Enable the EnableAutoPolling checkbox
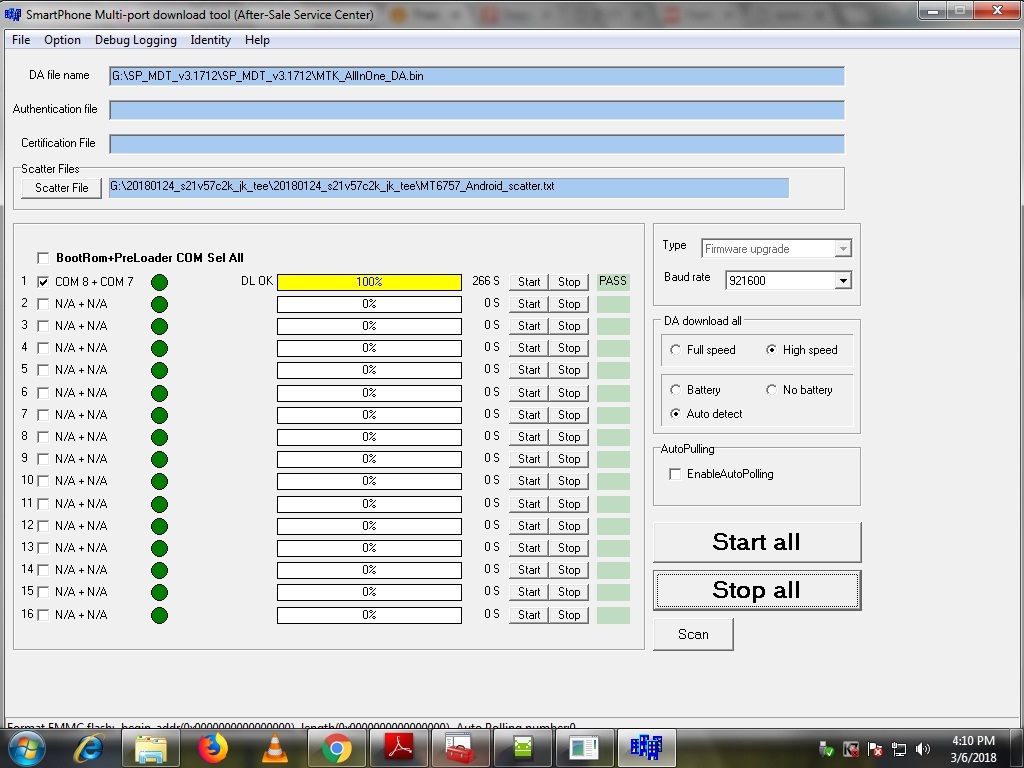The image size is (1024, 768). pyautogui.click(x=675, y=474)
